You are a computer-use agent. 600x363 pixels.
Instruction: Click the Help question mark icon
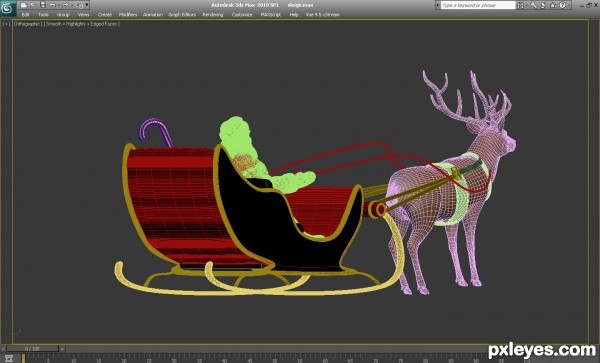pos(562,5)
